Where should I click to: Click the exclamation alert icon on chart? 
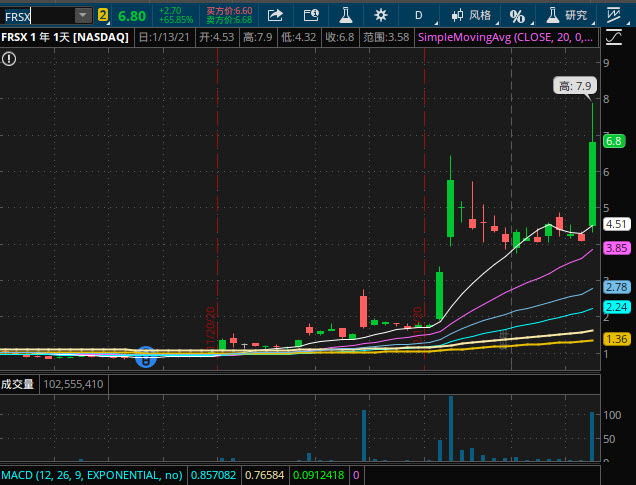(x=9, y=59)
